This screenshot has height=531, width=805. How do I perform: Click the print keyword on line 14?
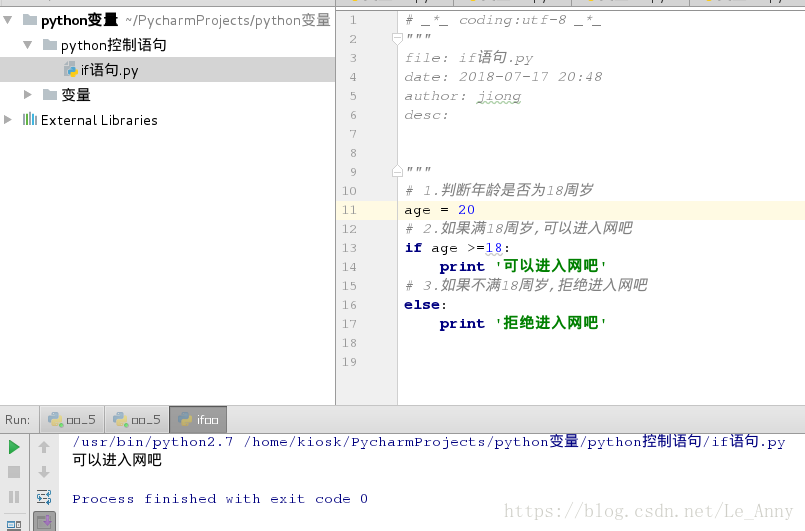click(462, 267)
